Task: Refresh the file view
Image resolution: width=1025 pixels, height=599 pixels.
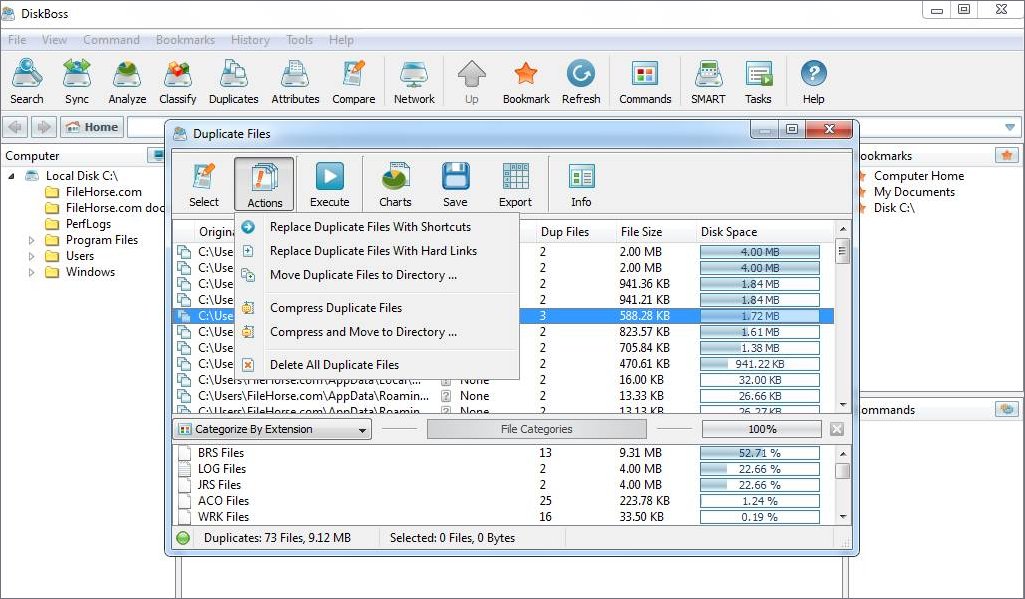Action: (580, 82)
